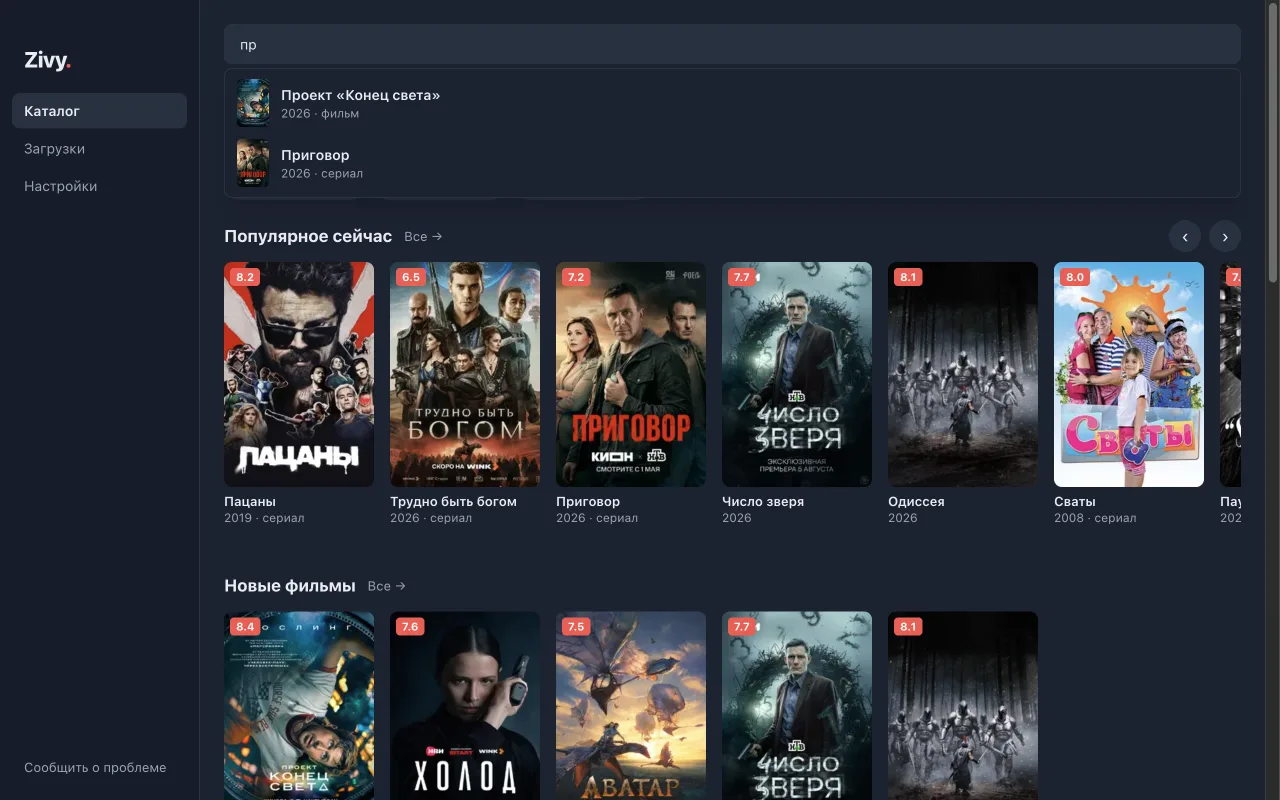Click the 8.2 rating badge on Пацаны
Image resolution: width=1280 pixels, height=800 pixels.
coord(245,277)
